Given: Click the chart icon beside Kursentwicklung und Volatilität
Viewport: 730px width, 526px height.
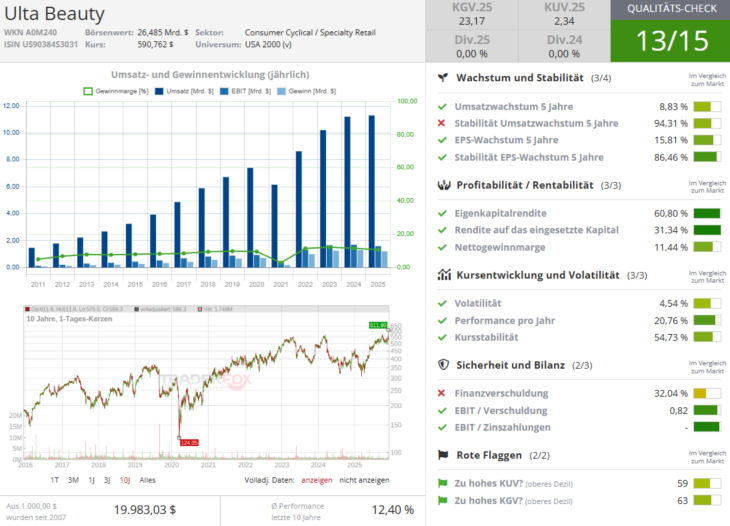Looking at the screenshot, I should click(x=443, y=275).
